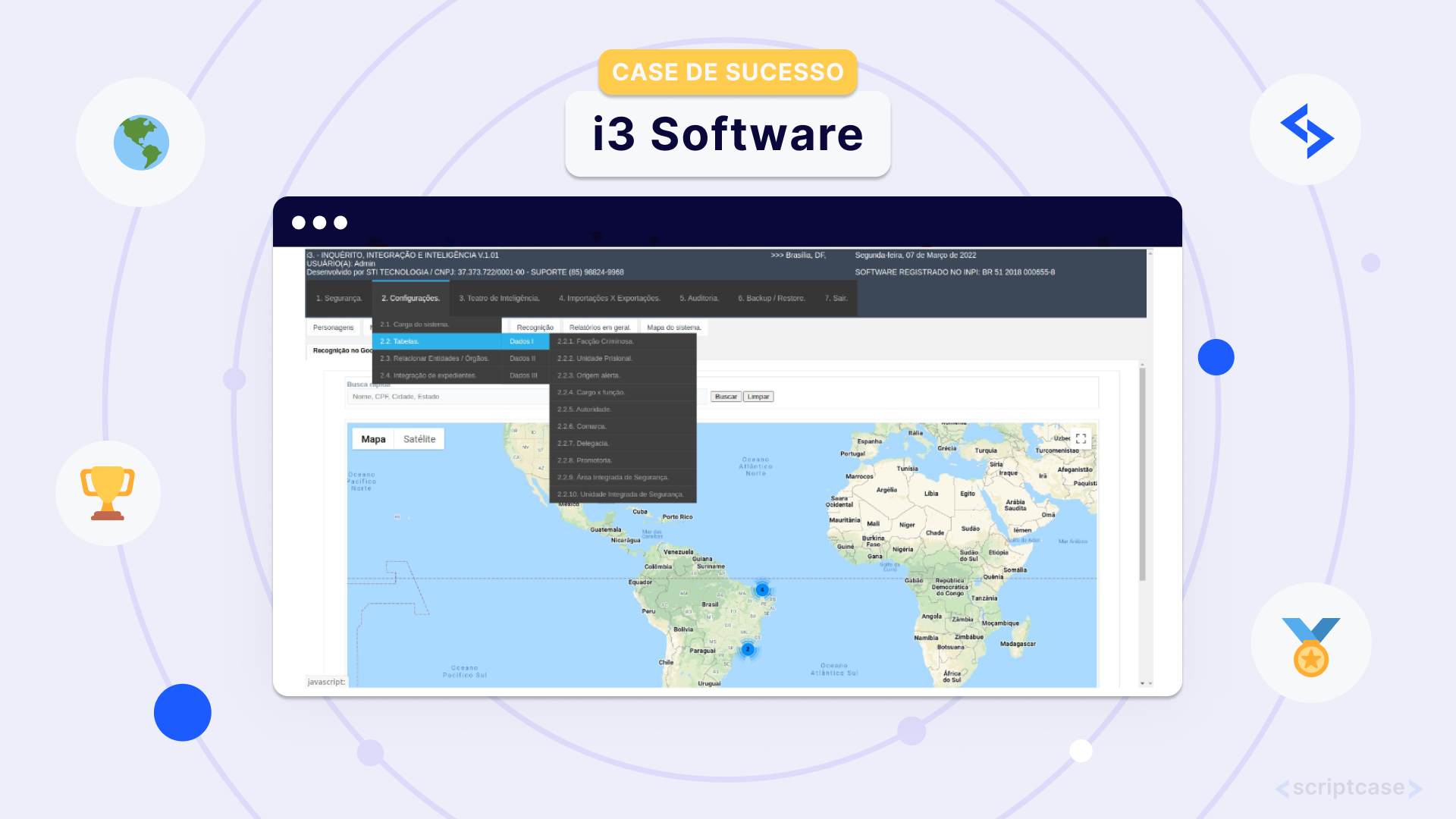Open the 6. Backup / Restore menu

click(x=771, y=299)
